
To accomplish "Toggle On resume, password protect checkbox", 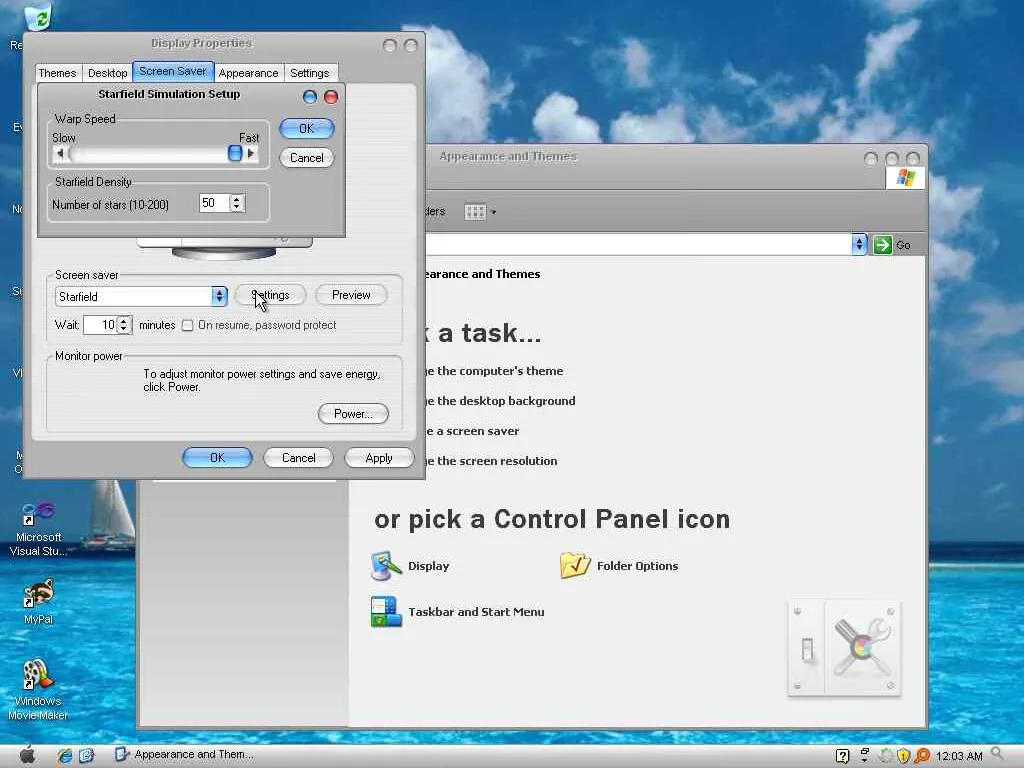I will coord(187,325).
